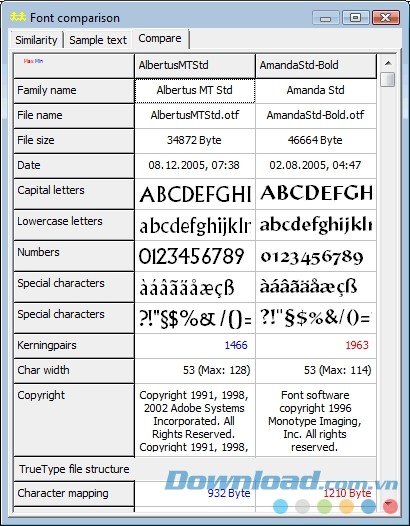Click the Albertus numbers sample
Image resolution: width=410 pixels, height=526 pixels.
coord(195,256)
